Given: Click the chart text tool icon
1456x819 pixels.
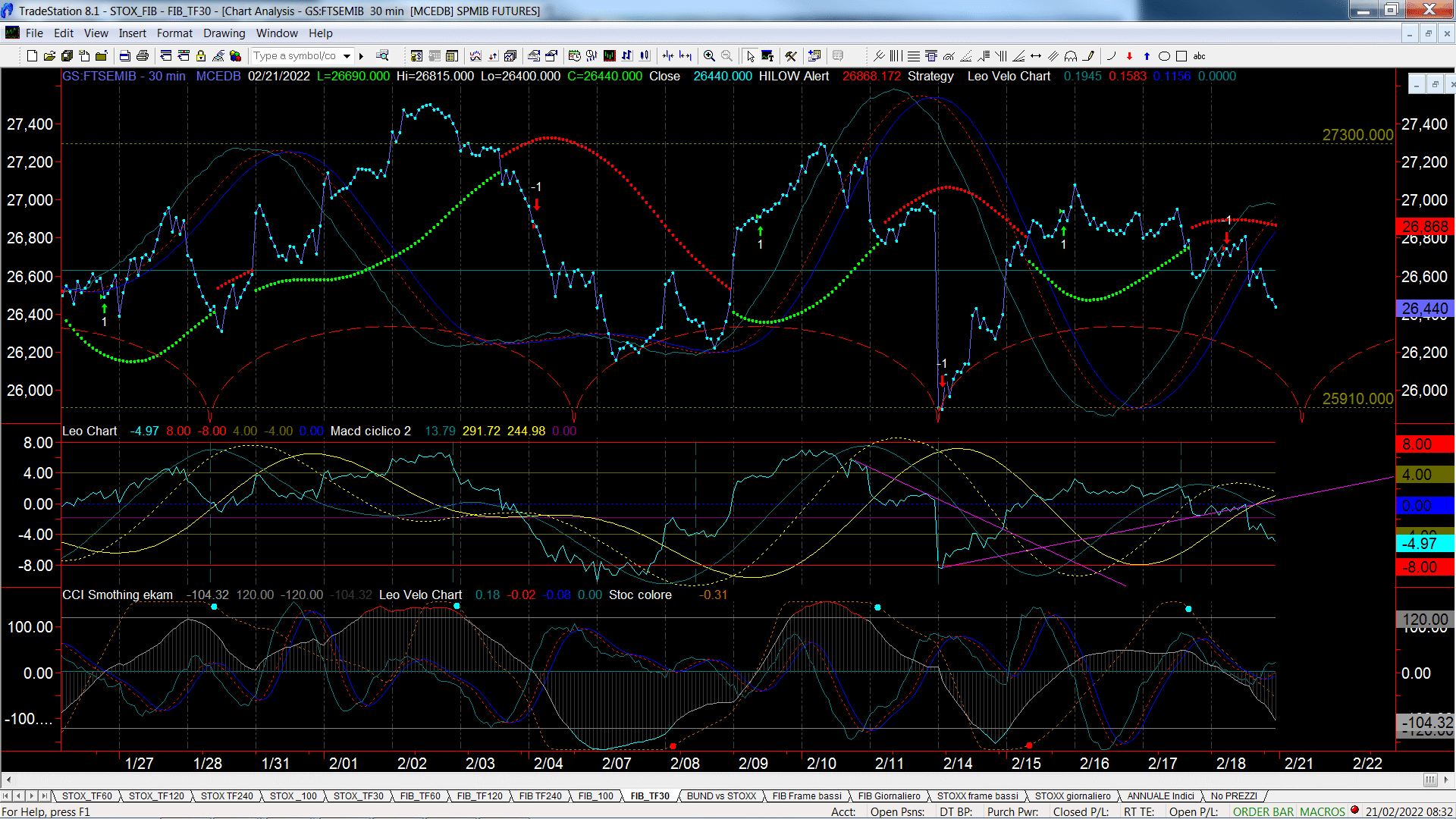Looking at the screenshot, I should pyautogui.click(x=767, y=56).
